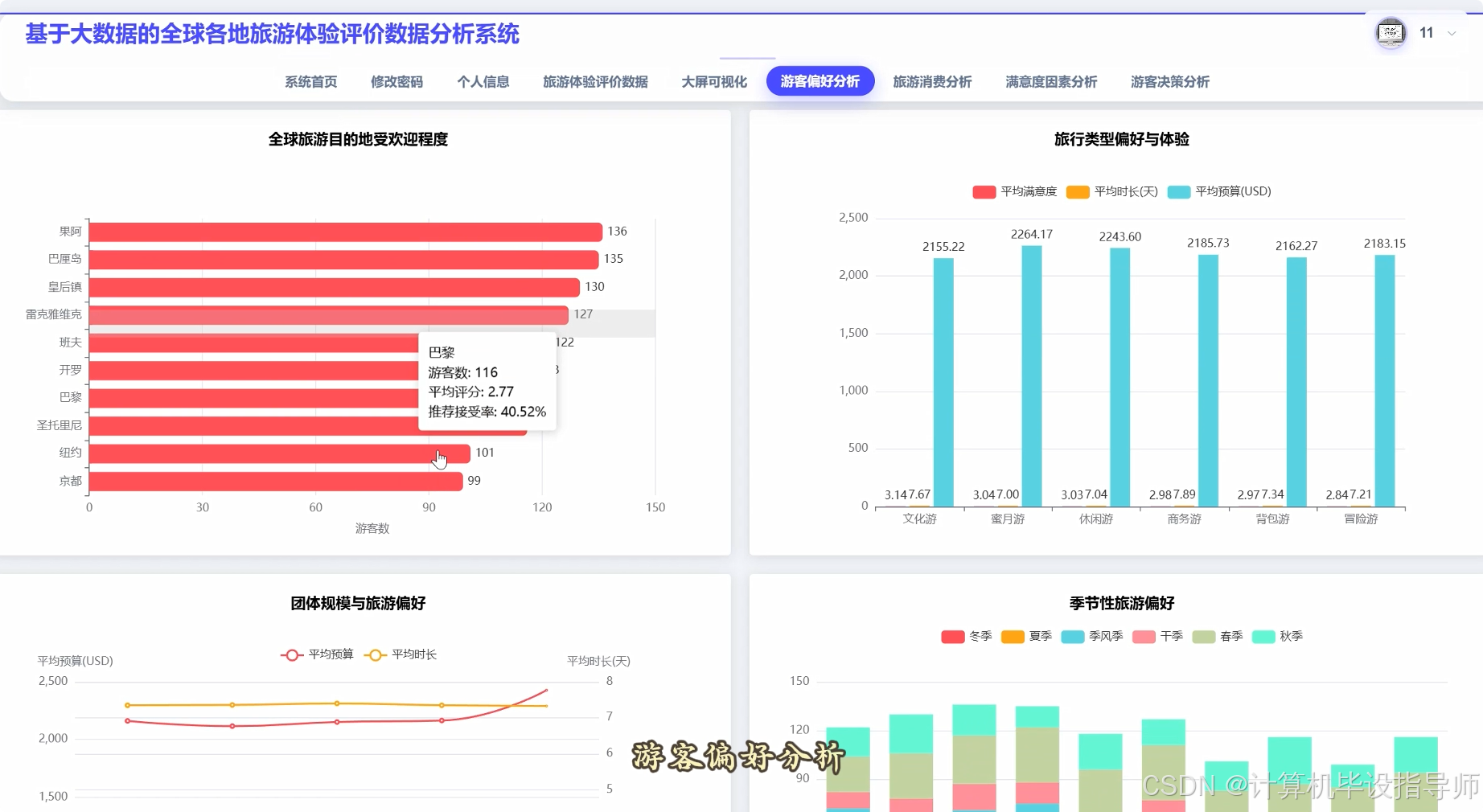Click the system title link at top left
Viewport: 1483px width, 812px height.
[x=272, y=35]
